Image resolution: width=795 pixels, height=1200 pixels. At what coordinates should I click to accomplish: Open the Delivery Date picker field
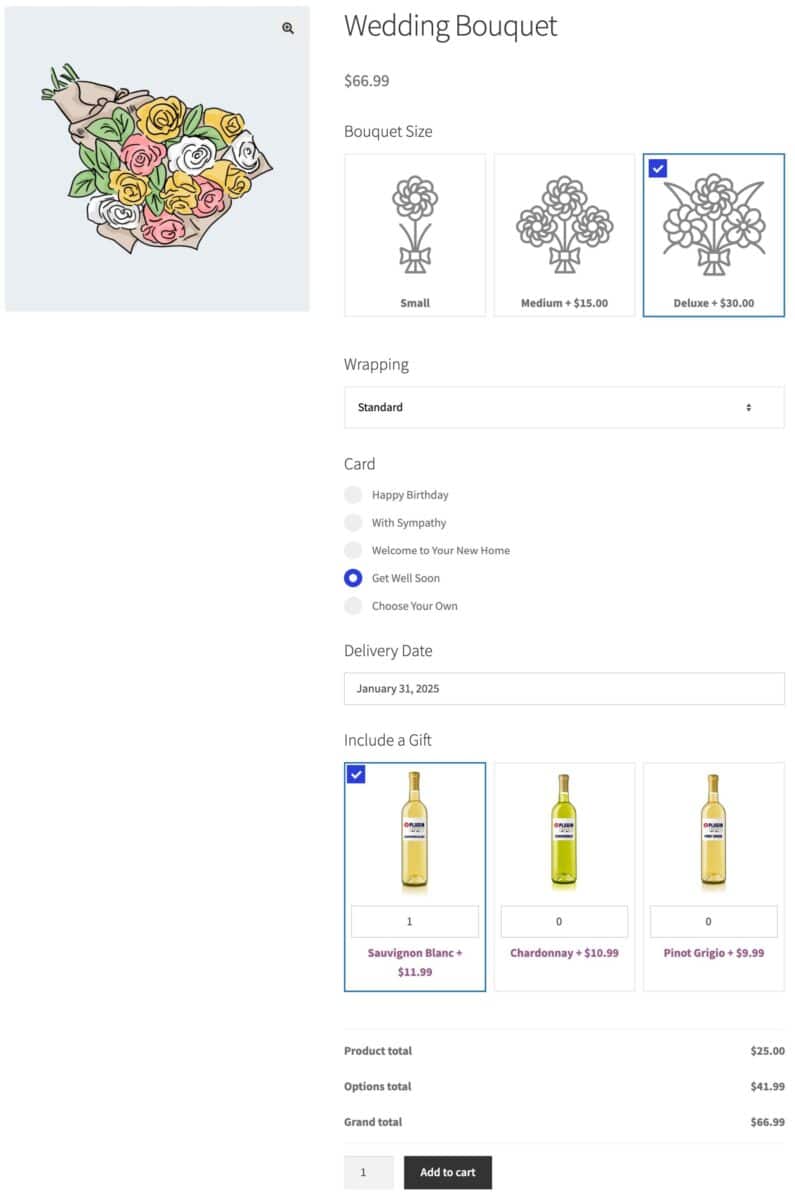click(564, 689)
